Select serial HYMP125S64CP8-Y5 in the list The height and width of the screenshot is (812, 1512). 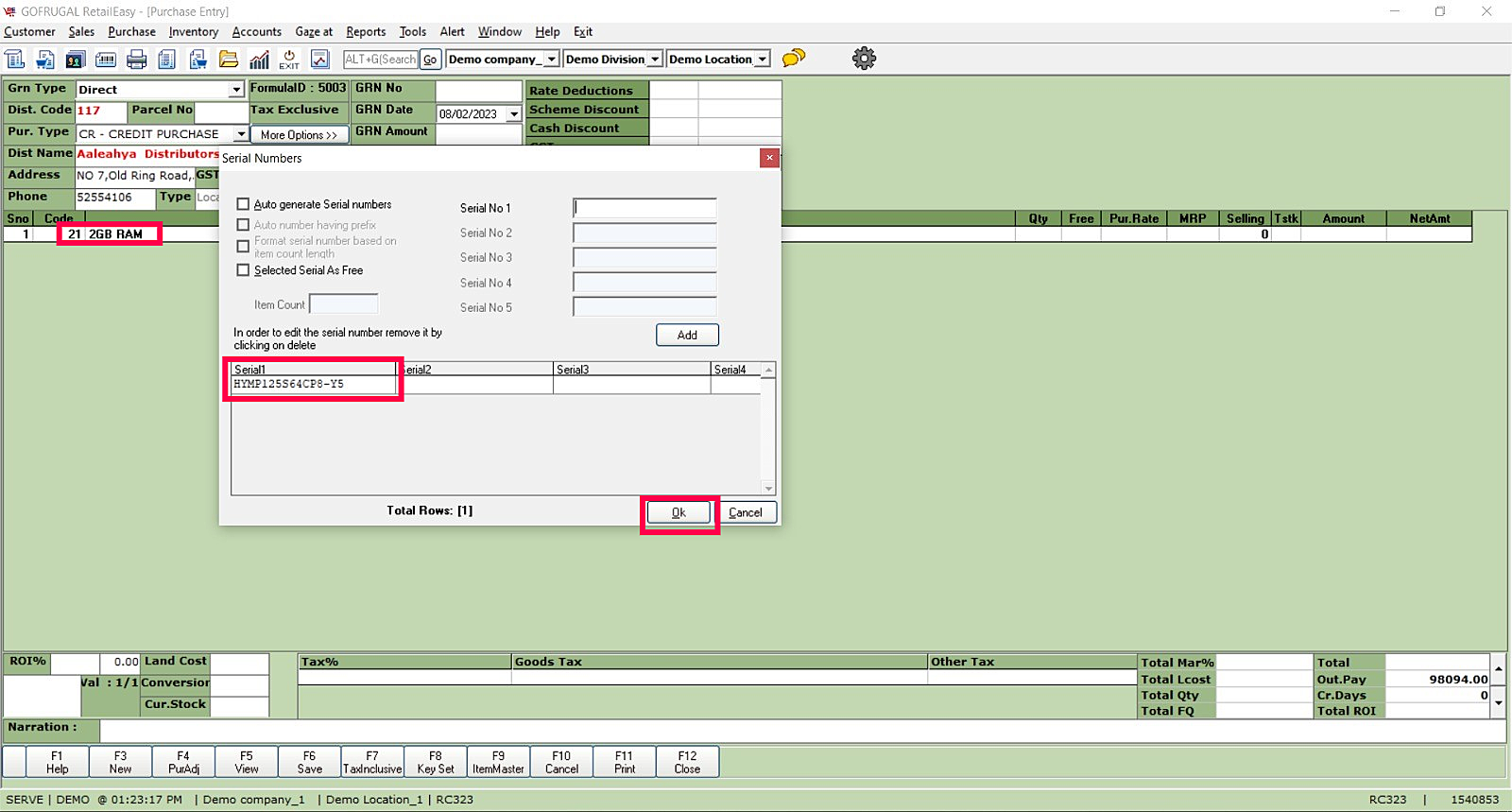coord(314,385)
